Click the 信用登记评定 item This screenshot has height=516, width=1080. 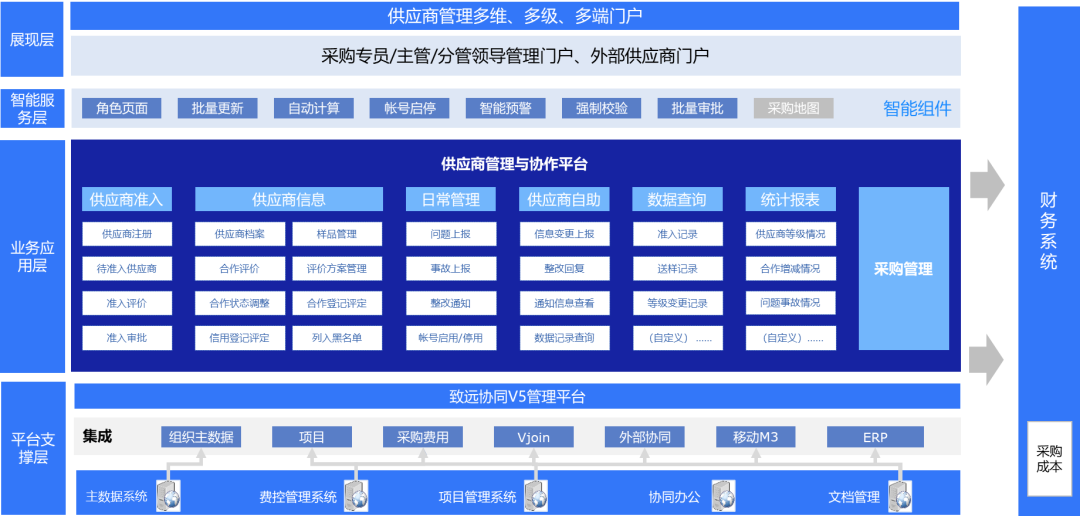(x=240, y=338)
